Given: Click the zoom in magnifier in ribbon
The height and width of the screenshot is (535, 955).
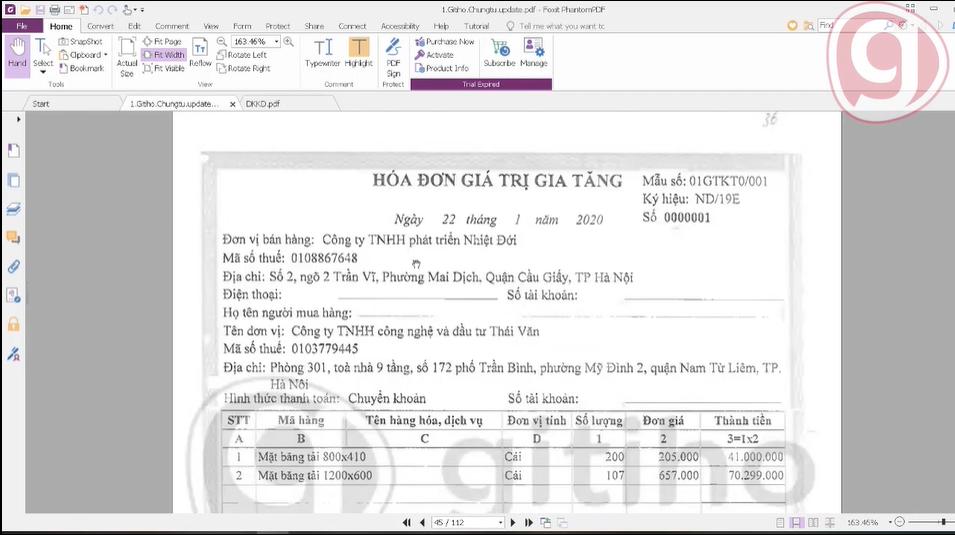Looking at the screenshot, I should click(x=288, y=41).
